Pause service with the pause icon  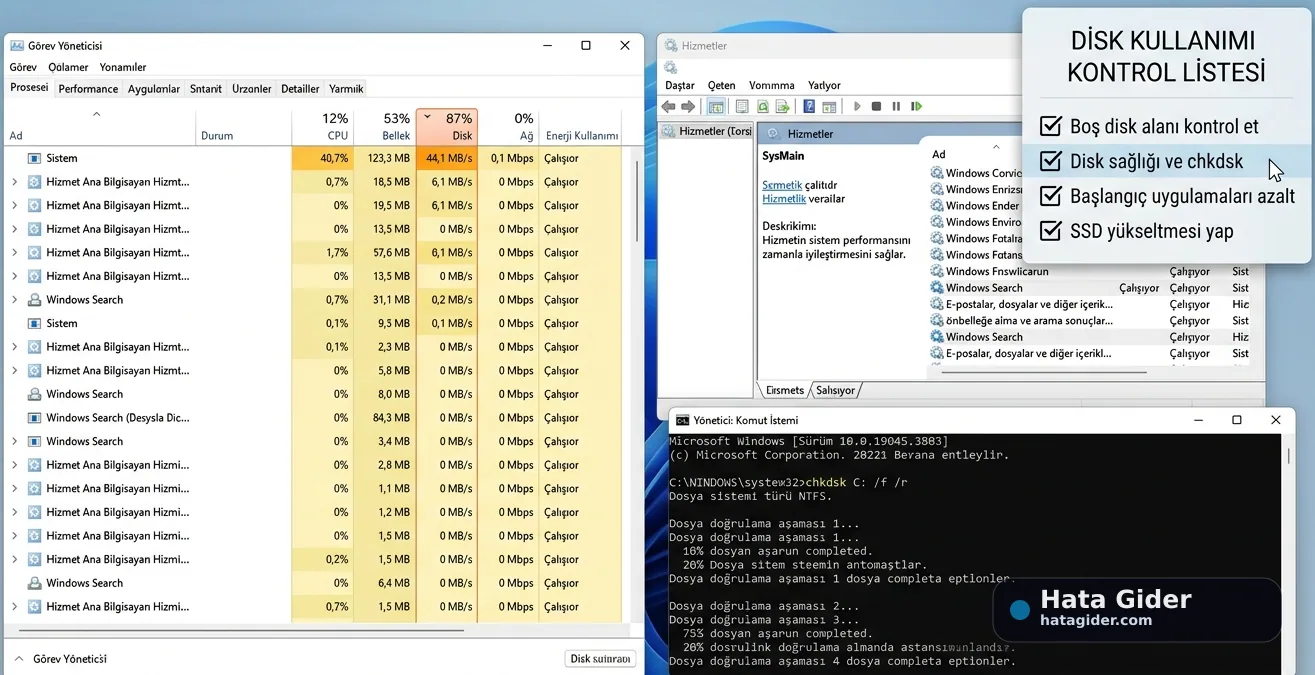(896, 106)
